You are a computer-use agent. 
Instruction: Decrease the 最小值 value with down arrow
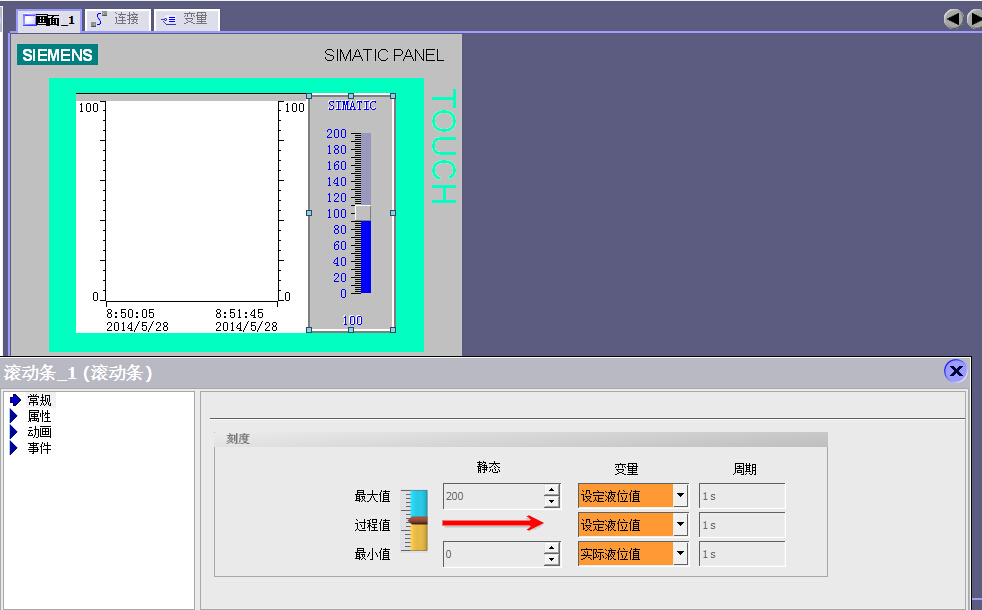coord(551,559)
